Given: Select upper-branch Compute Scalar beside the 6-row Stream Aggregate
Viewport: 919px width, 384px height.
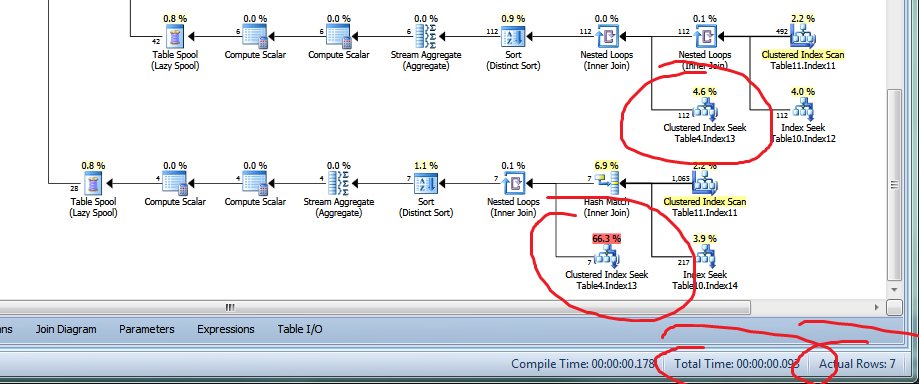Looking at the screenshot, I should [x=339, y=37].
